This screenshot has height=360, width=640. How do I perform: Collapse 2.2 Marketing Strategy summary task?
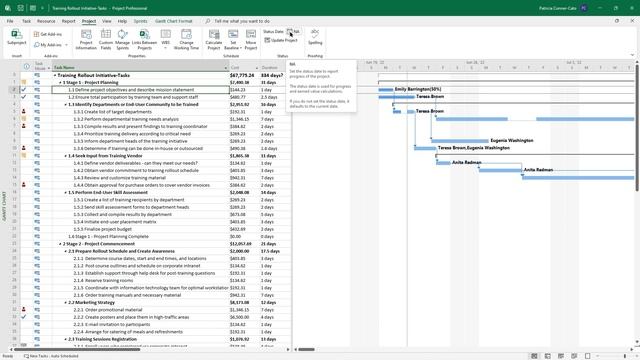tap(66, 302)
